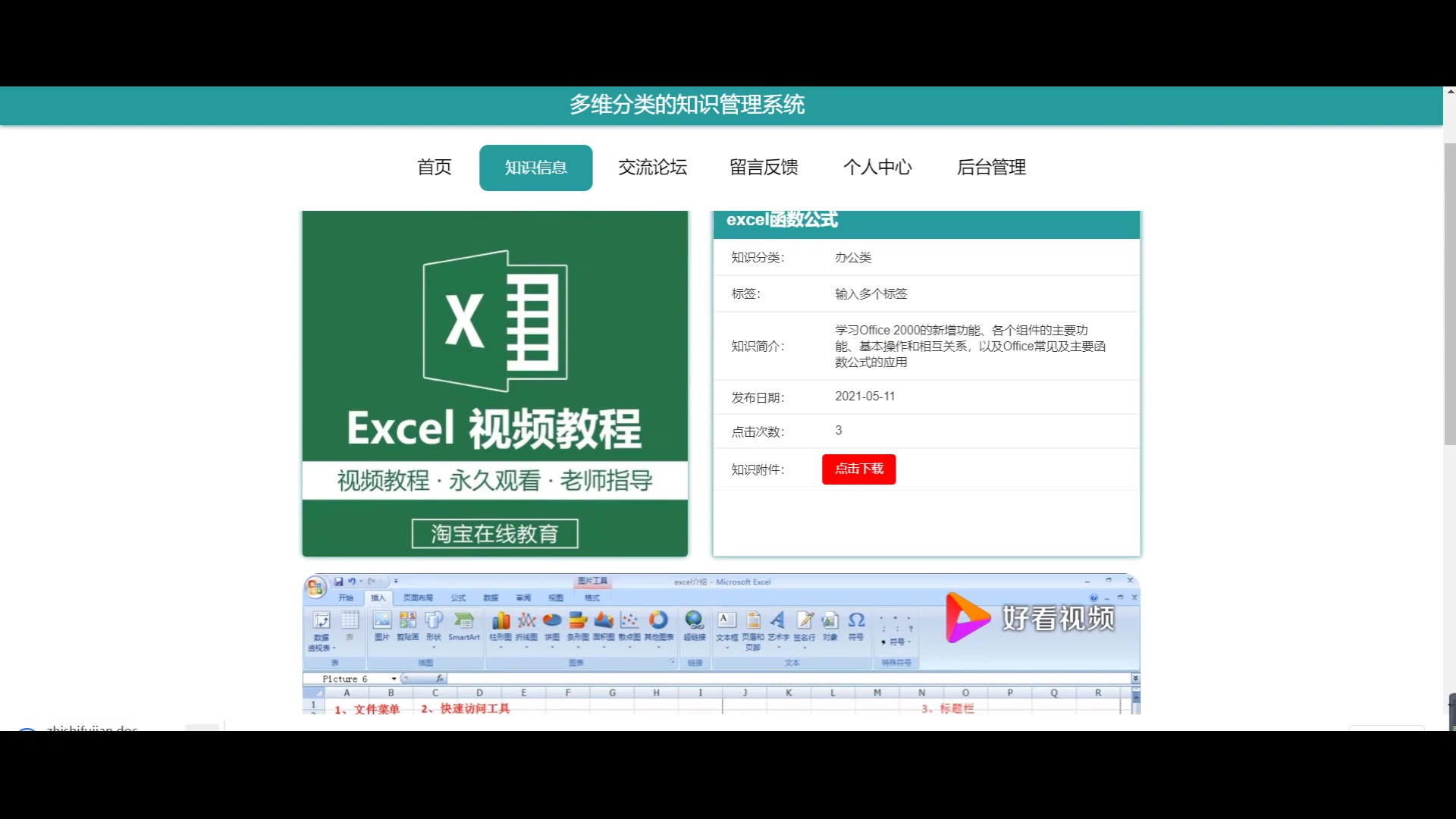This screenshot has width=1456, height=819.
Task: Click the fx insert function icon
Action: (440, 679)
